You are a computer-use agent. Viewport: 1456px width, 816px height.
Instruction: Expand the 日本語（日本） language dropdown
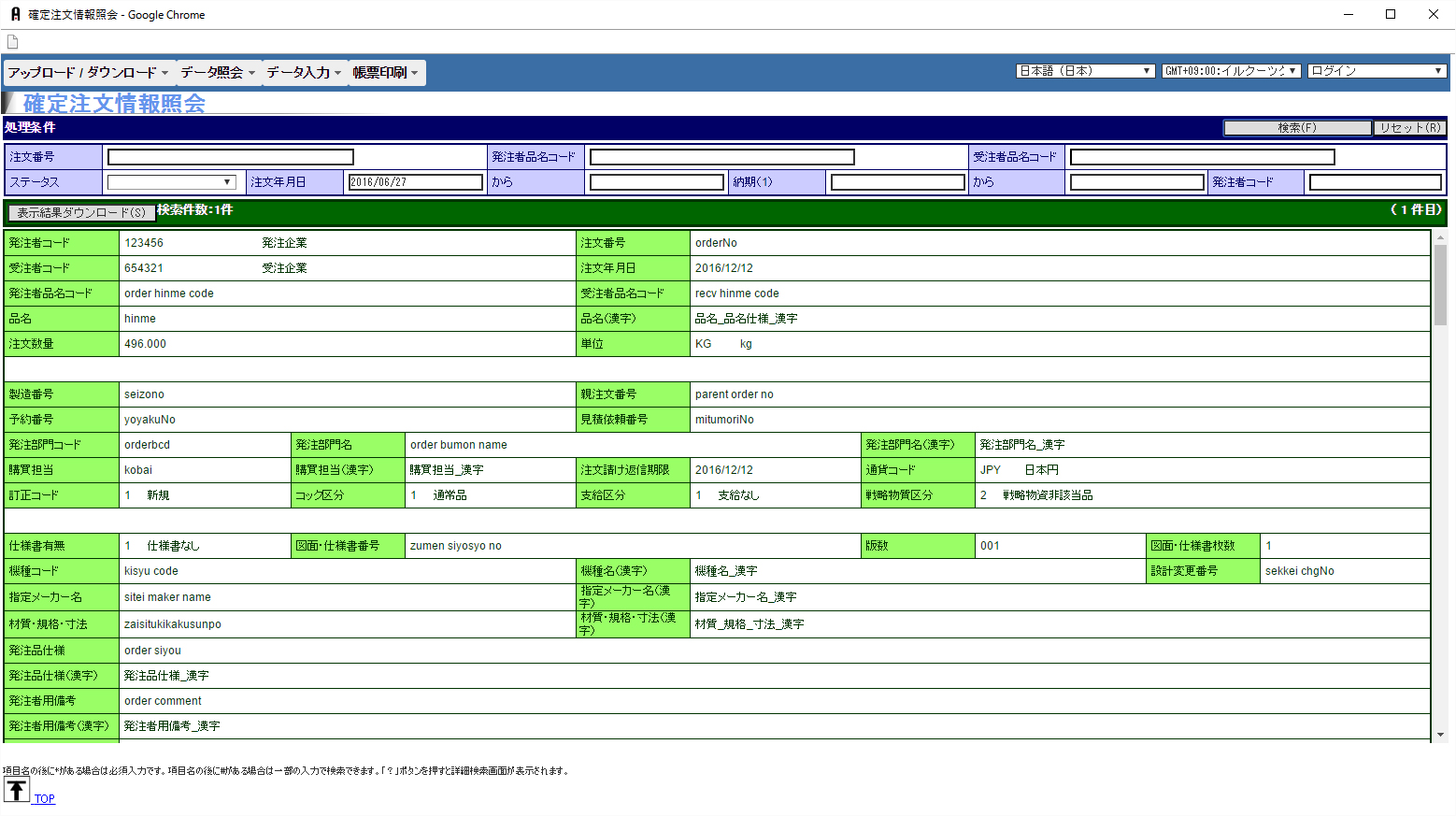tap(1086, 71)
